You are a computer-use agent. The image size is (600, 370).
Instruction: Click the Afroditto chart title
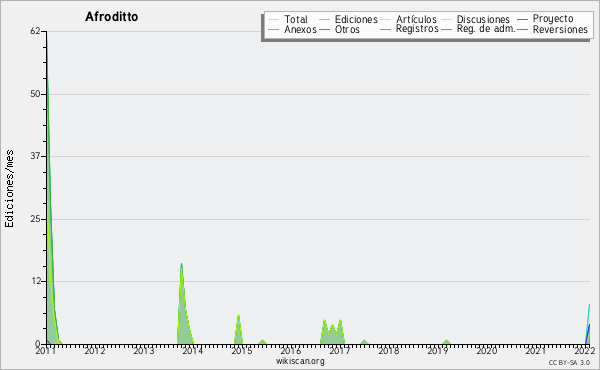point(112,17)
